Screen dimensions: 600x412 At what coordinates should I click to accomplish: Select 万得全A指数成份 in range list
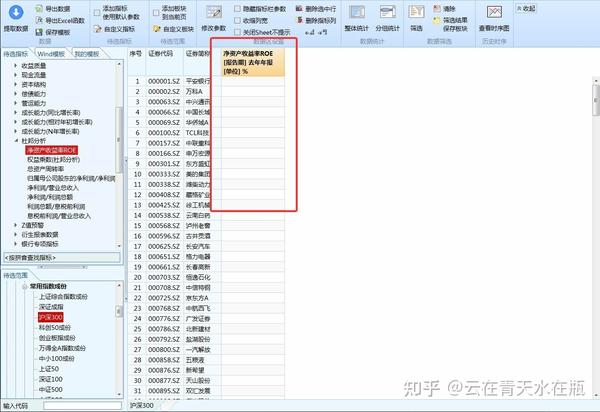click(x=62, y=348)
